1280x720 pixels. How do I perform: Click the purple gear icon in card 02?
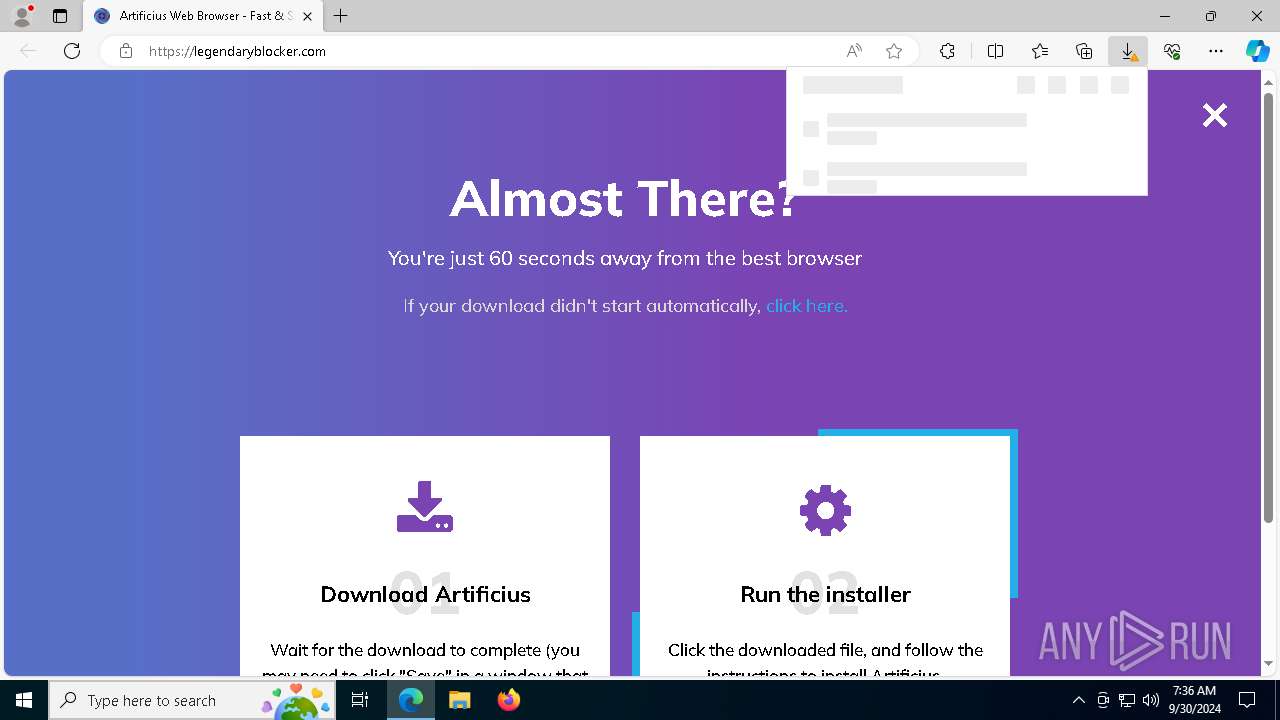tap(825, 511)
